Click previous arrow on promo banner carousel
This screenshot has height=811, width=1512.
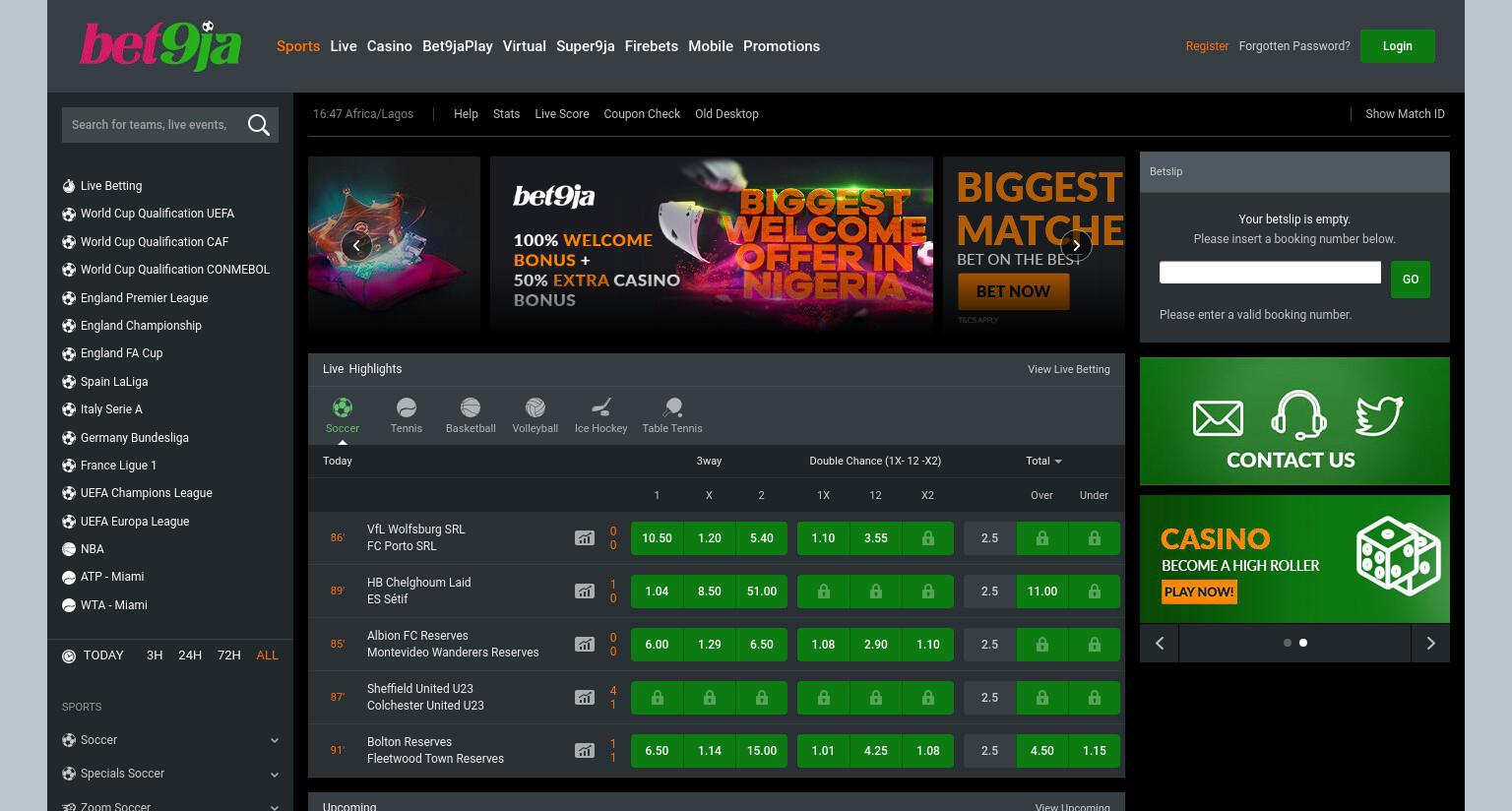[x=356, y=246]
